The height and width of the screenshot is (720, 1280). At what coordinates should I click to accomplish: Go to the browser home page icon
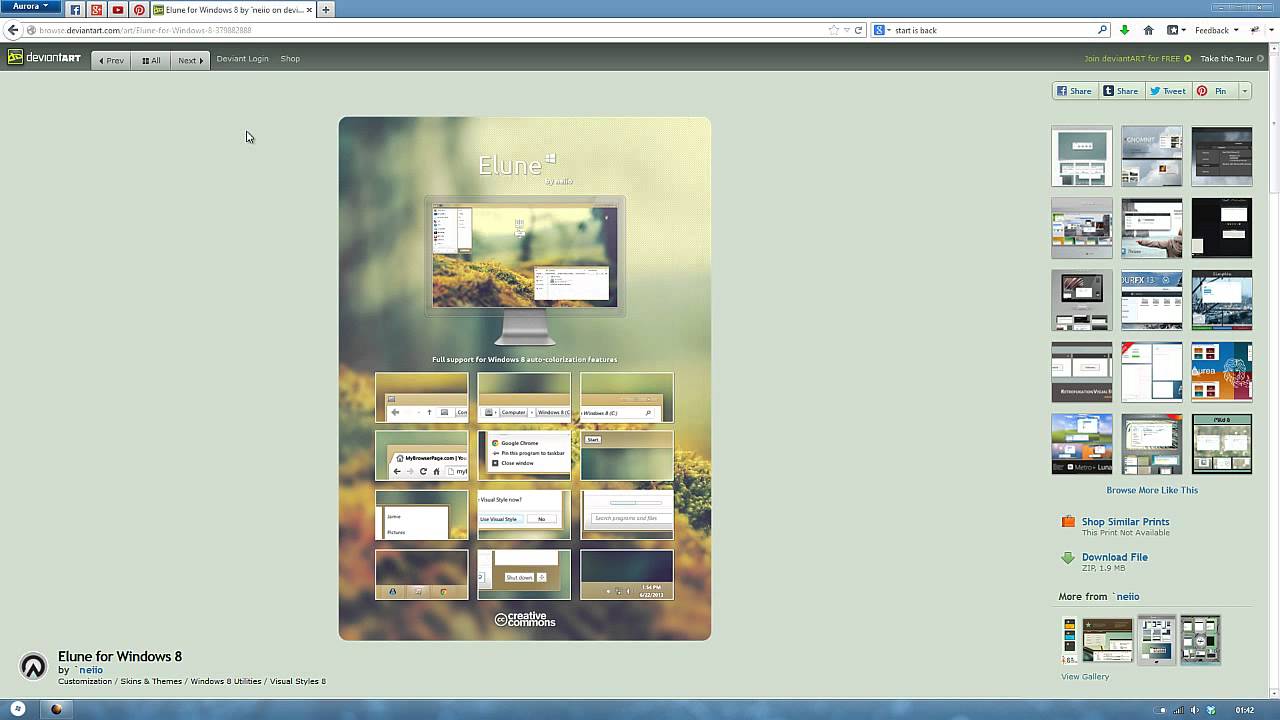point(1148,30)
